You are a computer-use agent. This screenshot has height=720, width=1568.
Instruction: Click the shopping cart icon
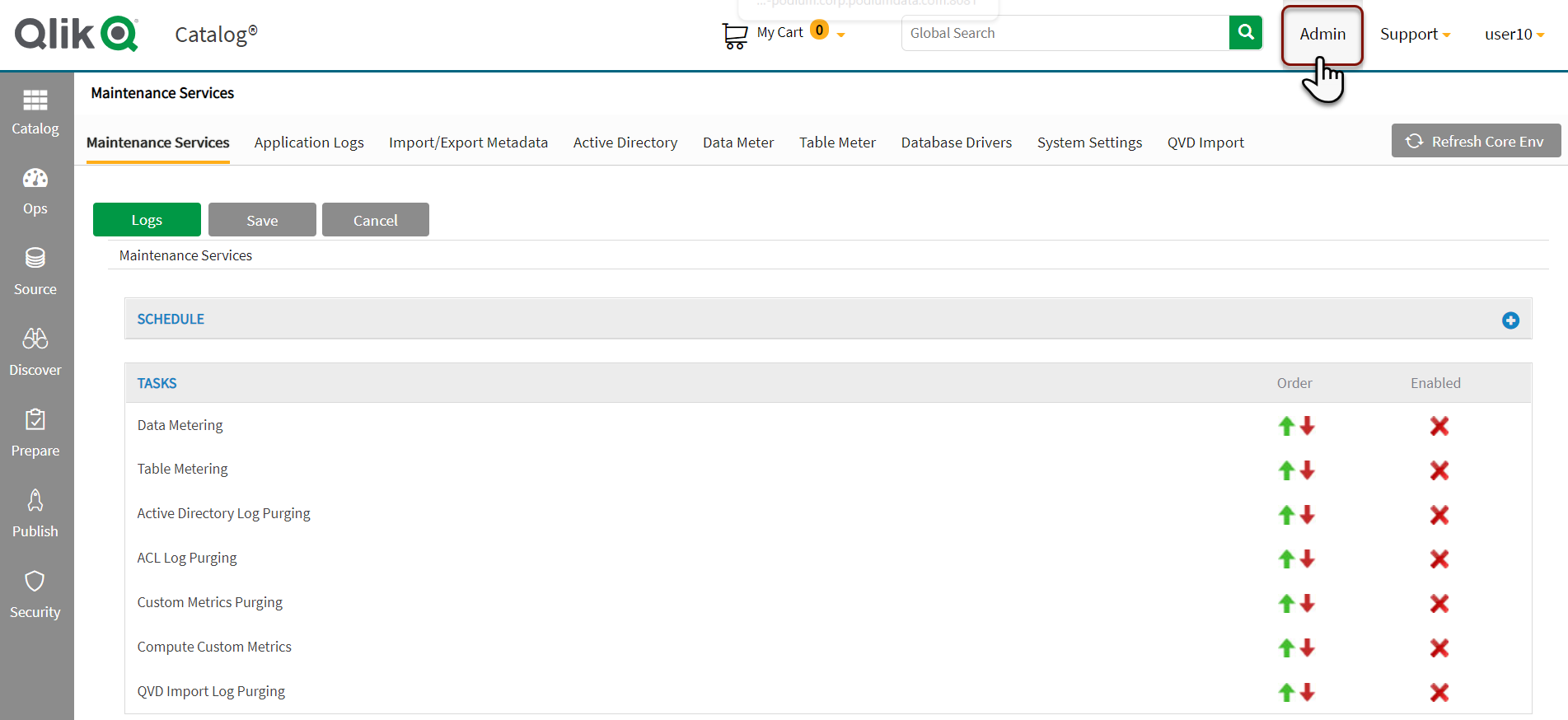pyautogui.click(x=734, y=35)
